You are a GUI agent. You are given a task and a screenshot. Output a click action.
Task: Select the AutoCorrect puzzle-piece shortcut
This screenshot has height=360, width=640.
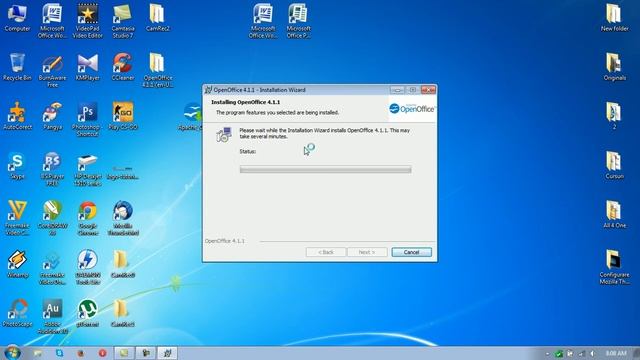pos(17,116)
